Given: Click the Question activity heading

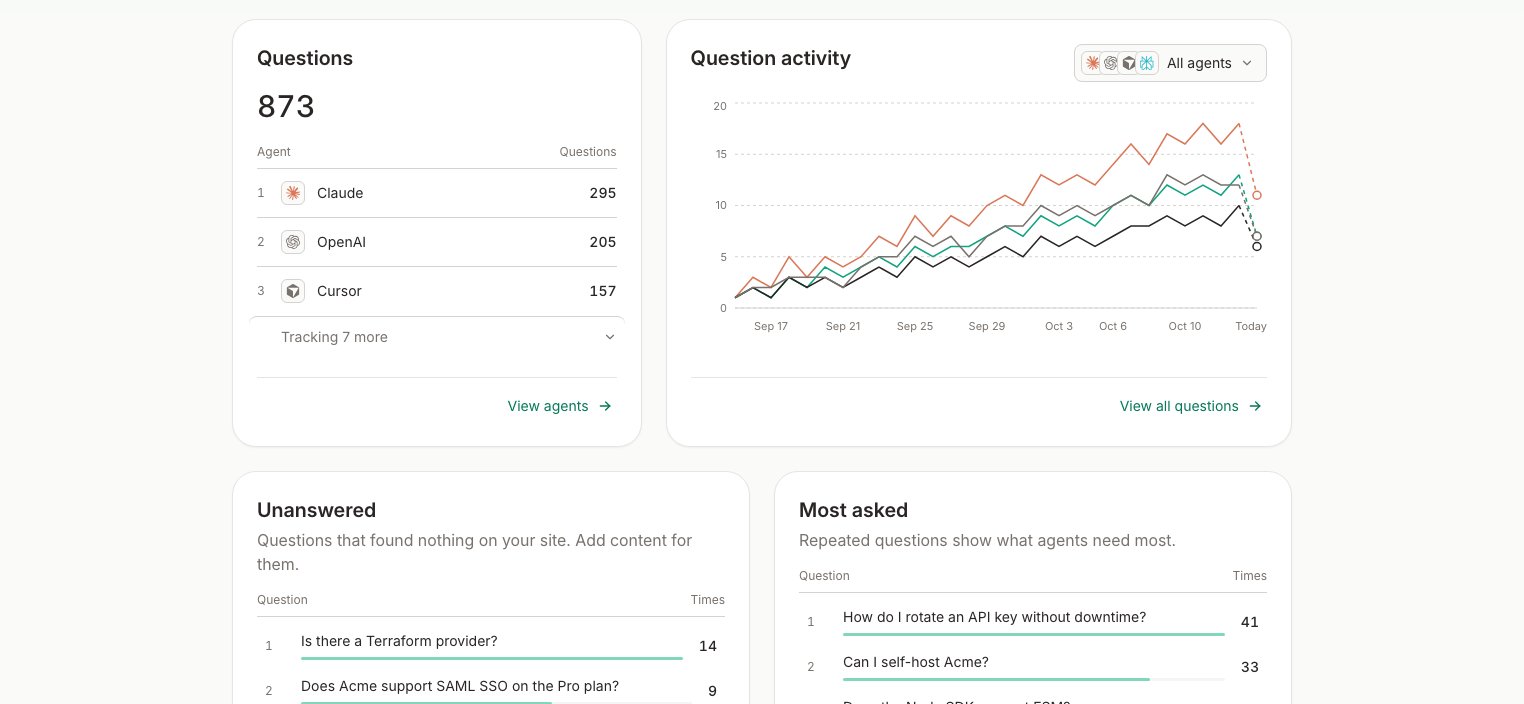Looking at the screenshot, I should pyautogui.click(x=770, y=58).
